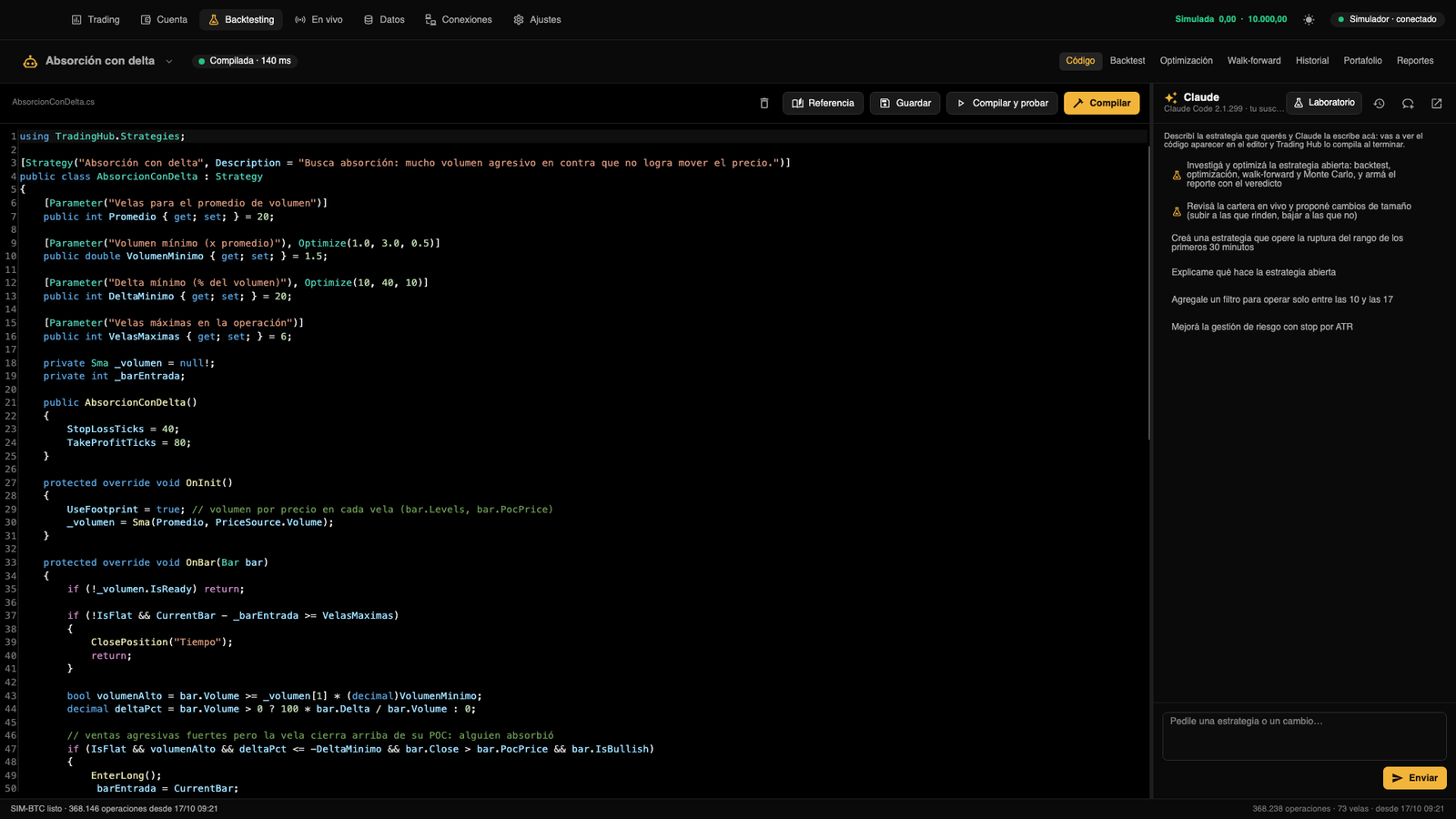This screenshot has height=819, width=1456.
Task: Switch to the Backtest tab
Action: [1127, 61]
